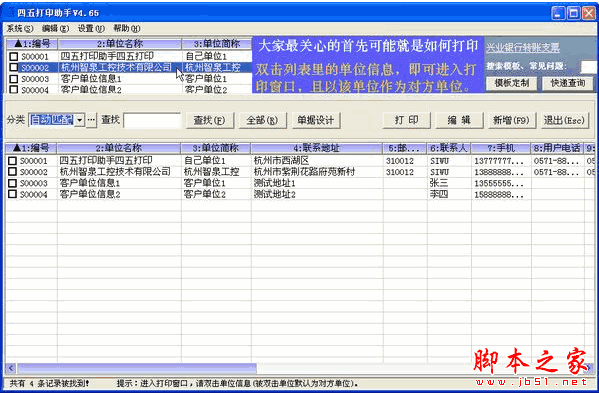
Task: Tick checkbox for S00002 in upper list
Action: click(x=14, y=67)
